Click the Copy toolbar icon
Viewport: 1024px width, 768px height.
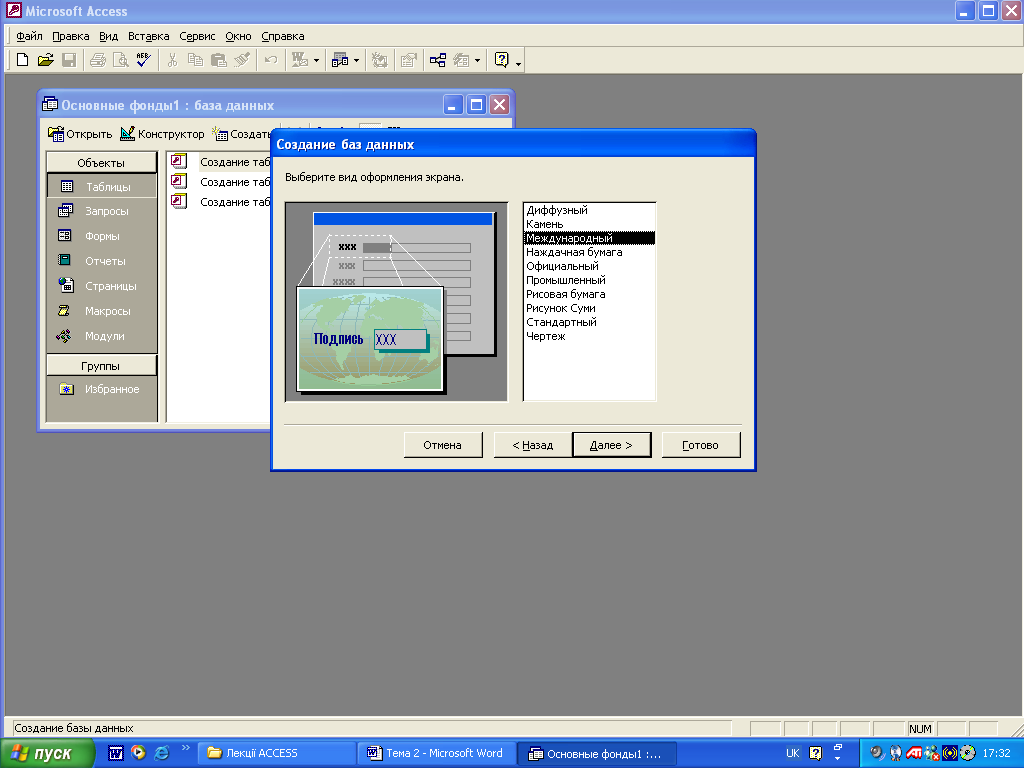coord(195,60)
